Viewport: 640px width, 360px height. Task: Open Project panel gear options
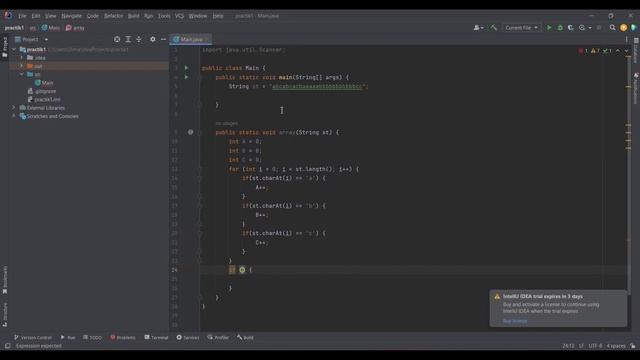(x=153, y=39)
